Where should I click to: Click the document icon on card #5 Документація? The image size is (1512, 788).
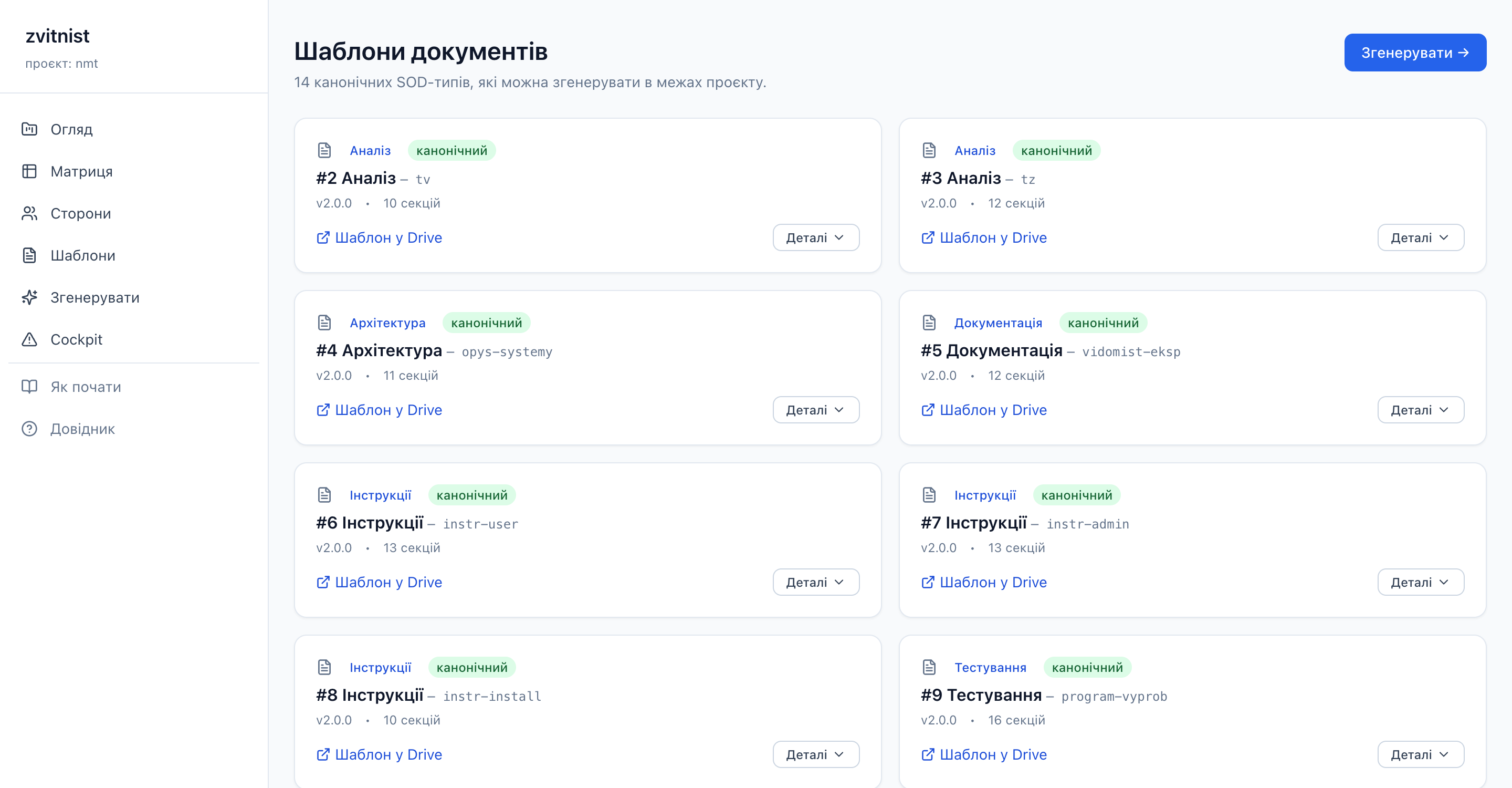click(x=929, y=323)
